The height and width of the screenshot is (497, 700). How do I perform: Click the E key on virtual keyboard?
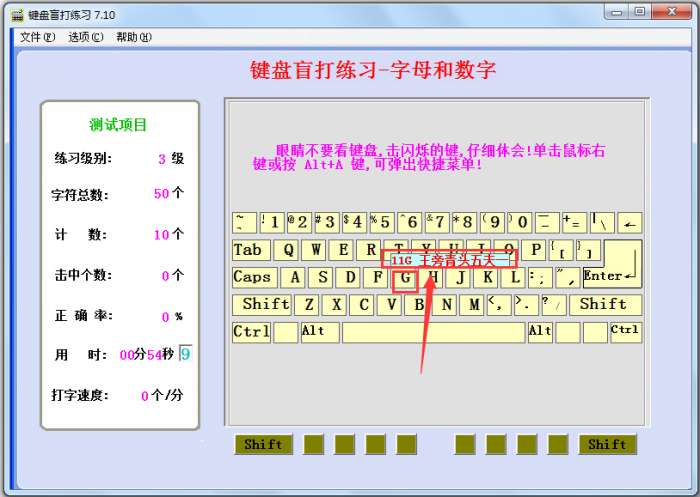point(343,250)
